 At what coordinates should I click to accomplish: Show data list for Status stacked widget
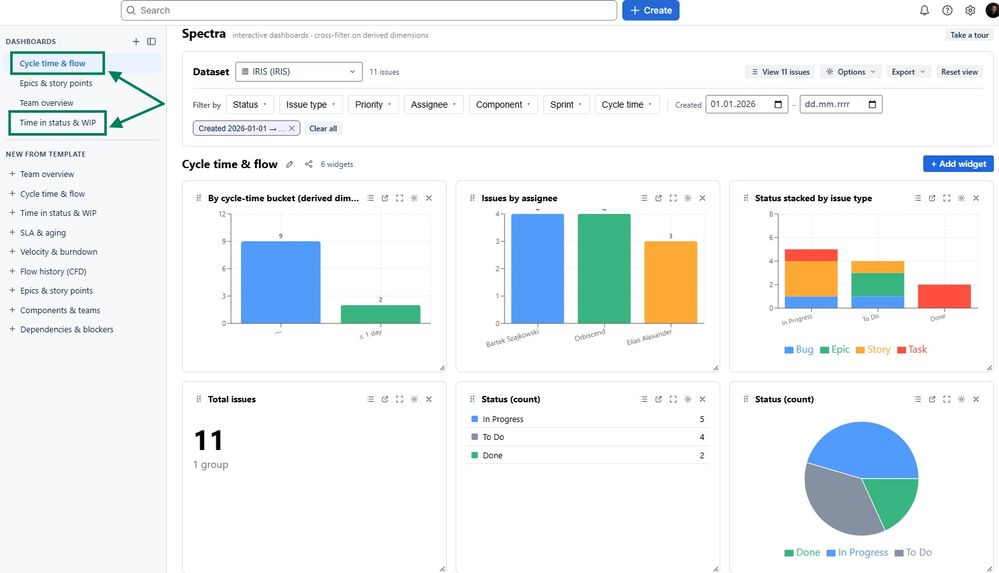(x=917, y=198)
